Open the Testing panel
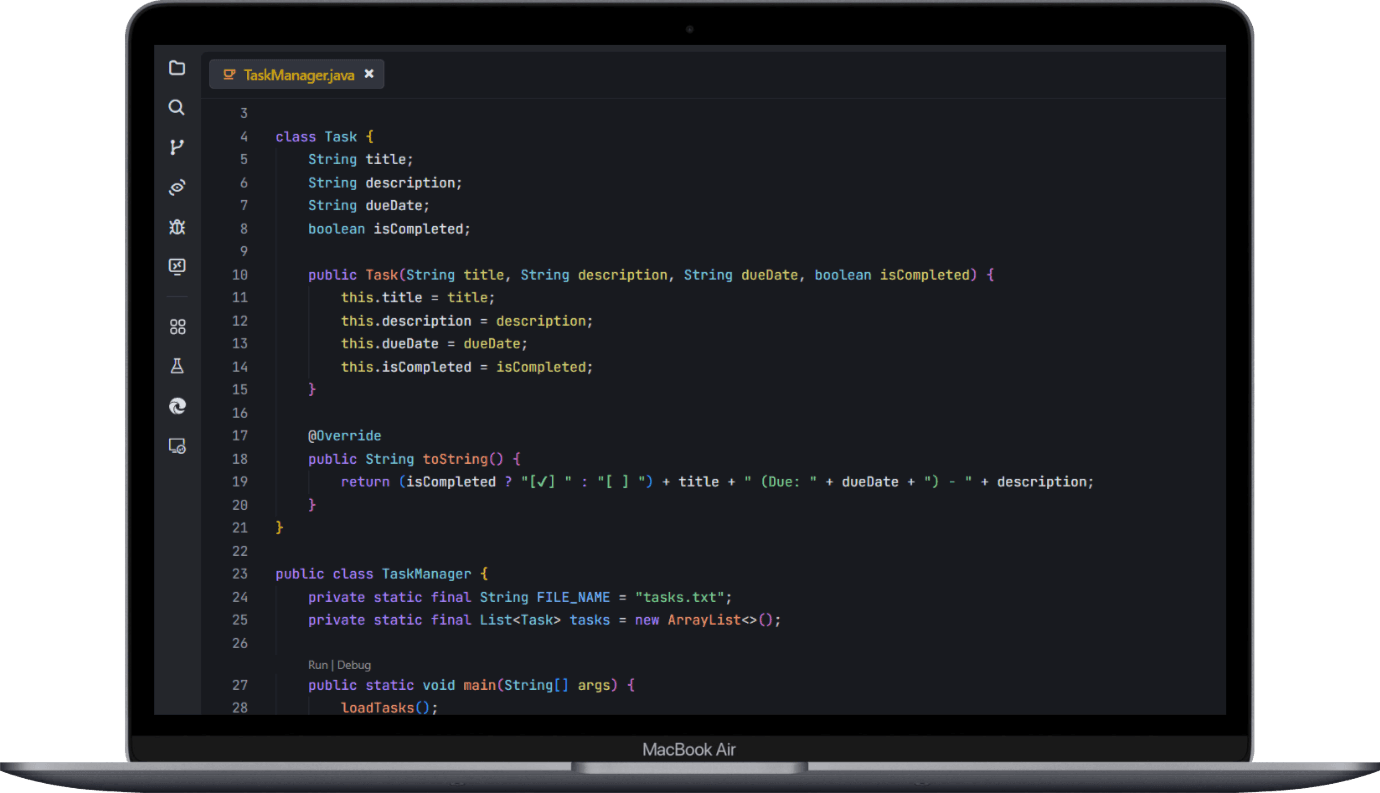Viewport: 1380px width, 793px height. 177,366
